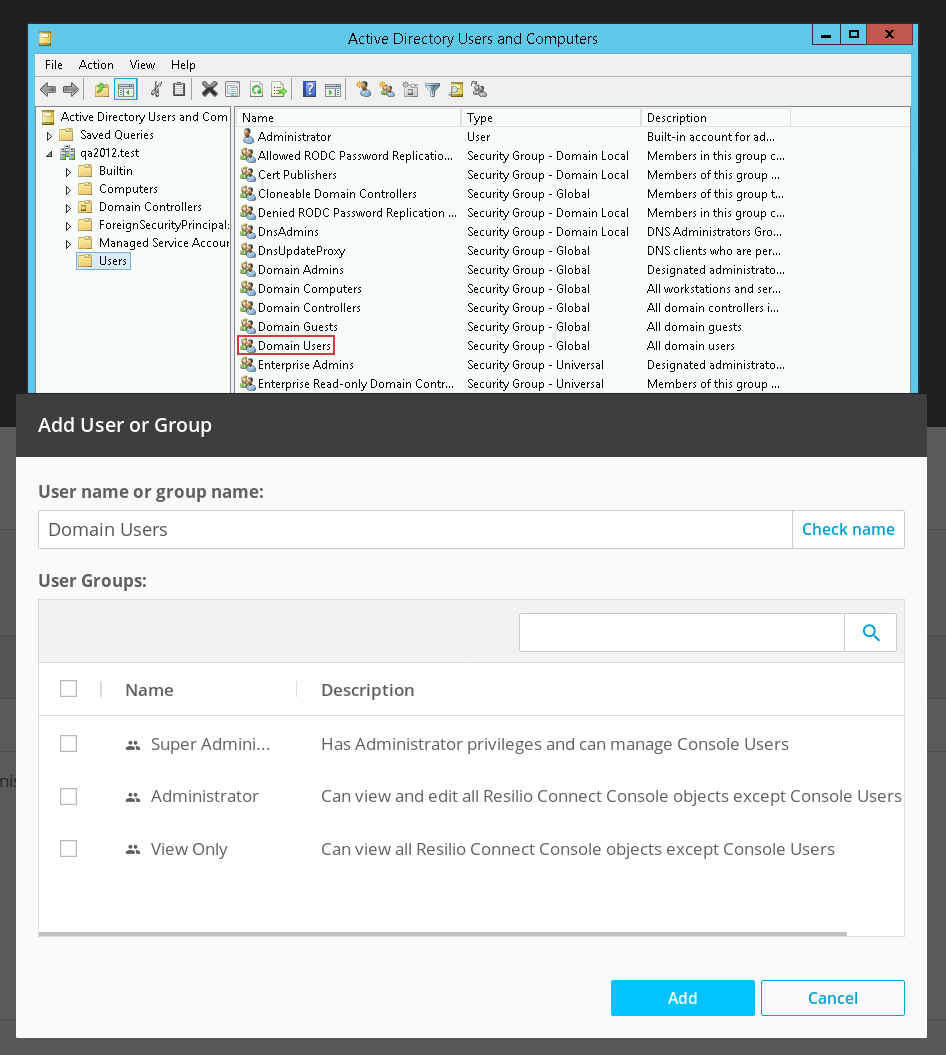Check the Super Admin group checkbox
This screenshot has width=946, height=1055.
click(x=69, y=744)
